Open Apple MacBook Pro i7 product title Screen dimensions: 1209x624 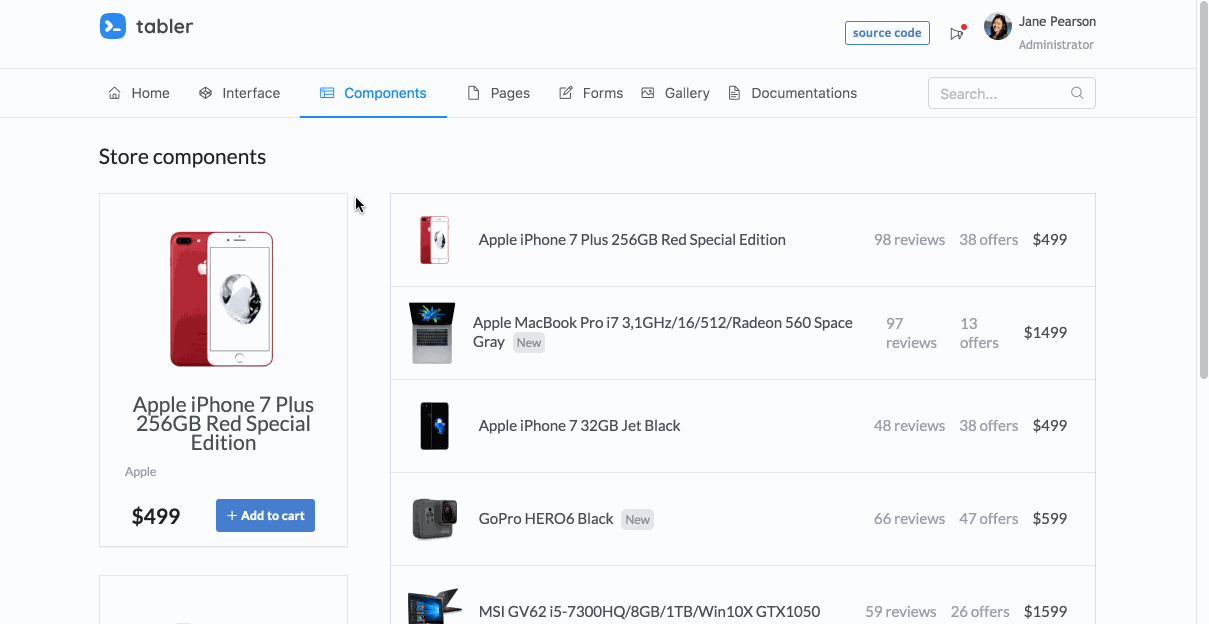pos(663,332)
